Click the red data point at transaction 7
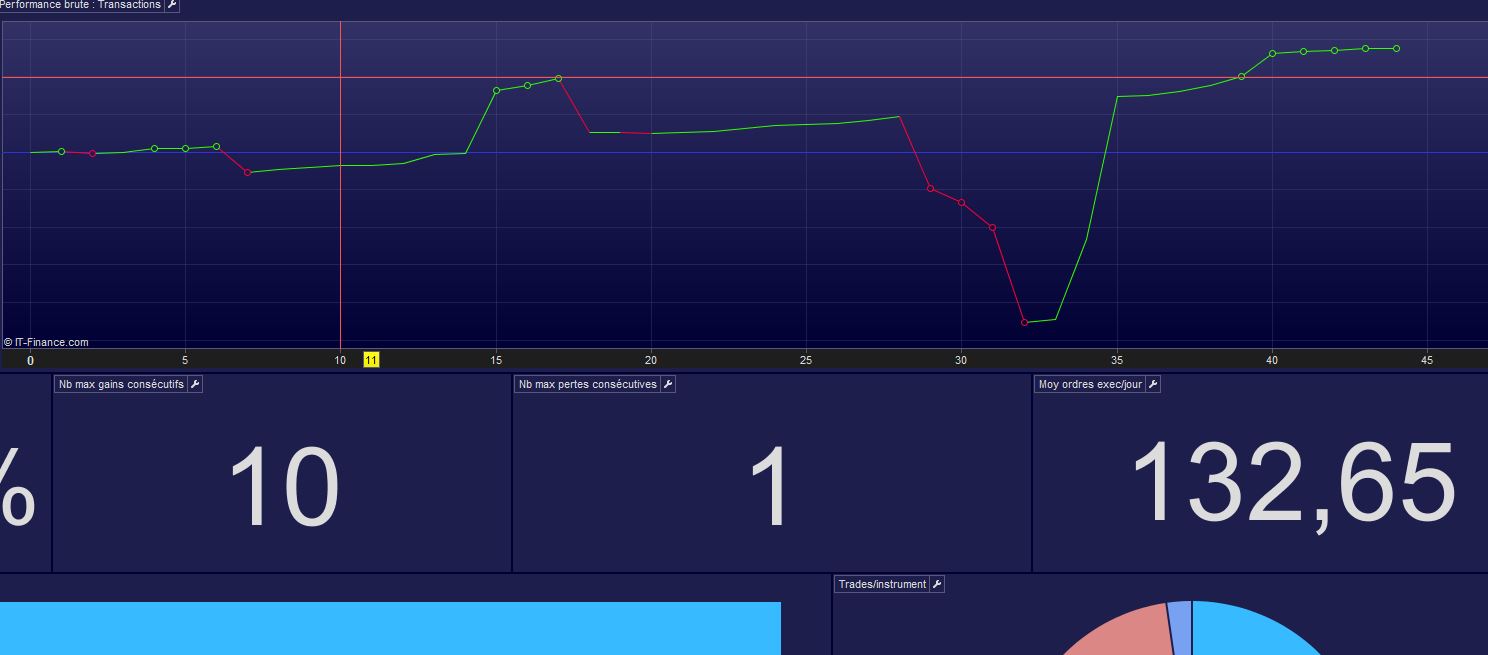1488x655 pixels. (248, 173)
